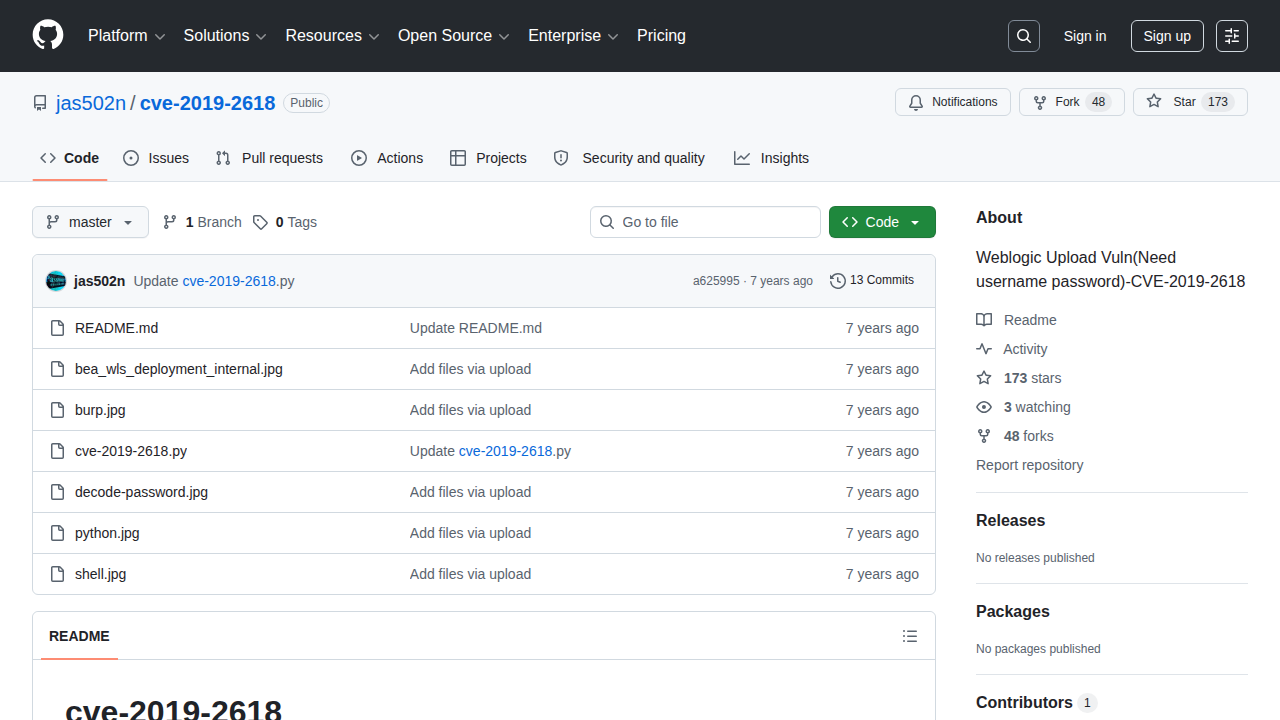
Task: Click the burp.jpg file icon
Action: pos(57,410)
